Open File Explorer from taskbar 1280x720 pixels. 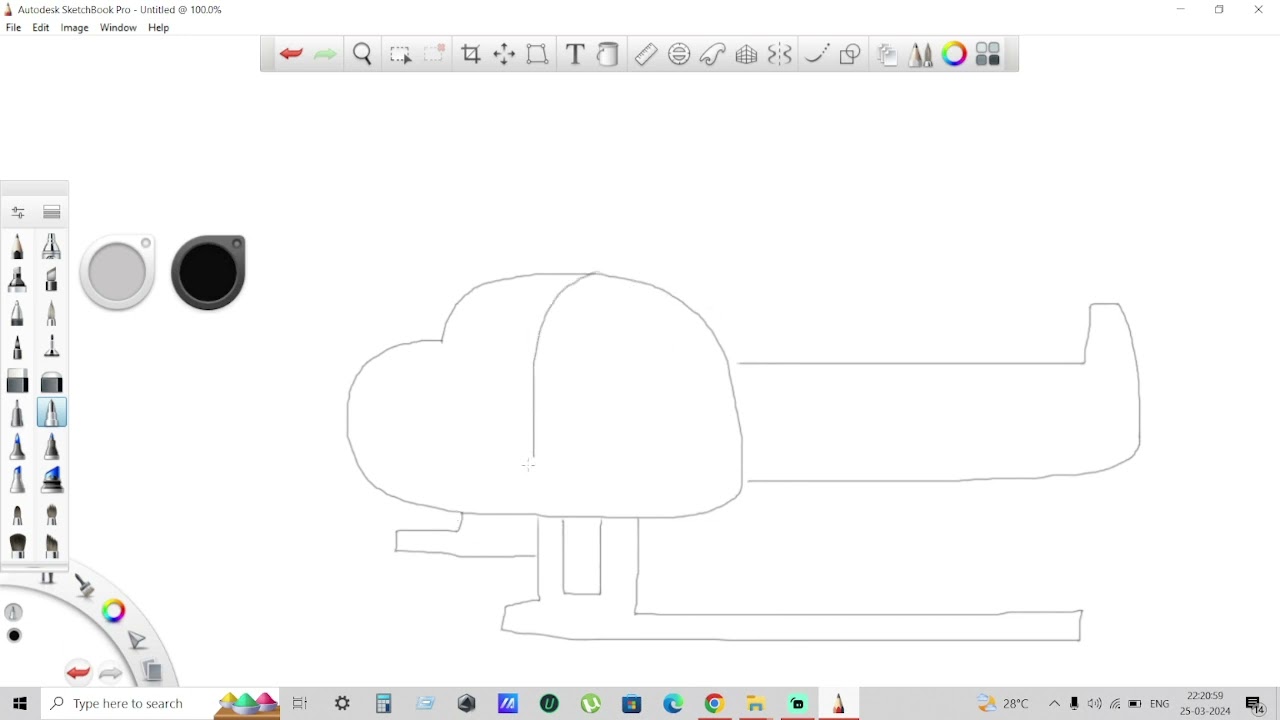tap(756, 704)
